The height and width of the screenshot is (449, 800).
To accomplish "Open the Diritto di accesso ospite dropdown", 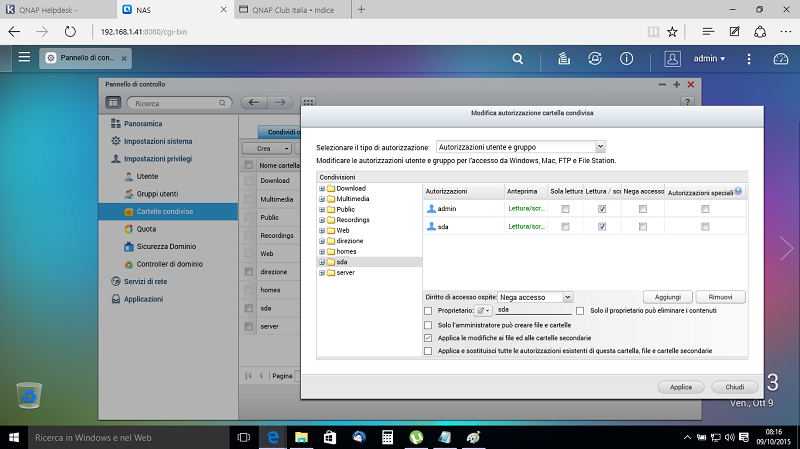I will pos(536,297).
